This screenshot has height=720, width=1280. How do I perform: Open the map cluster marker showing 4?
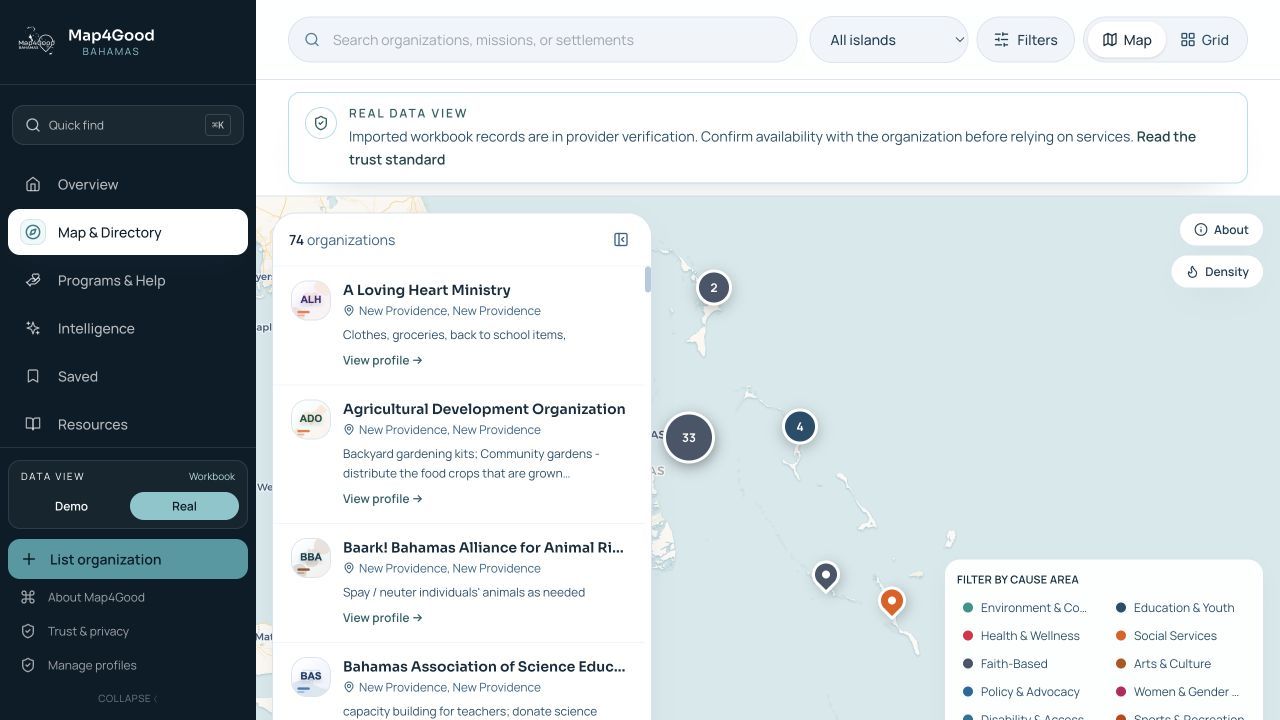click(799, 427)
